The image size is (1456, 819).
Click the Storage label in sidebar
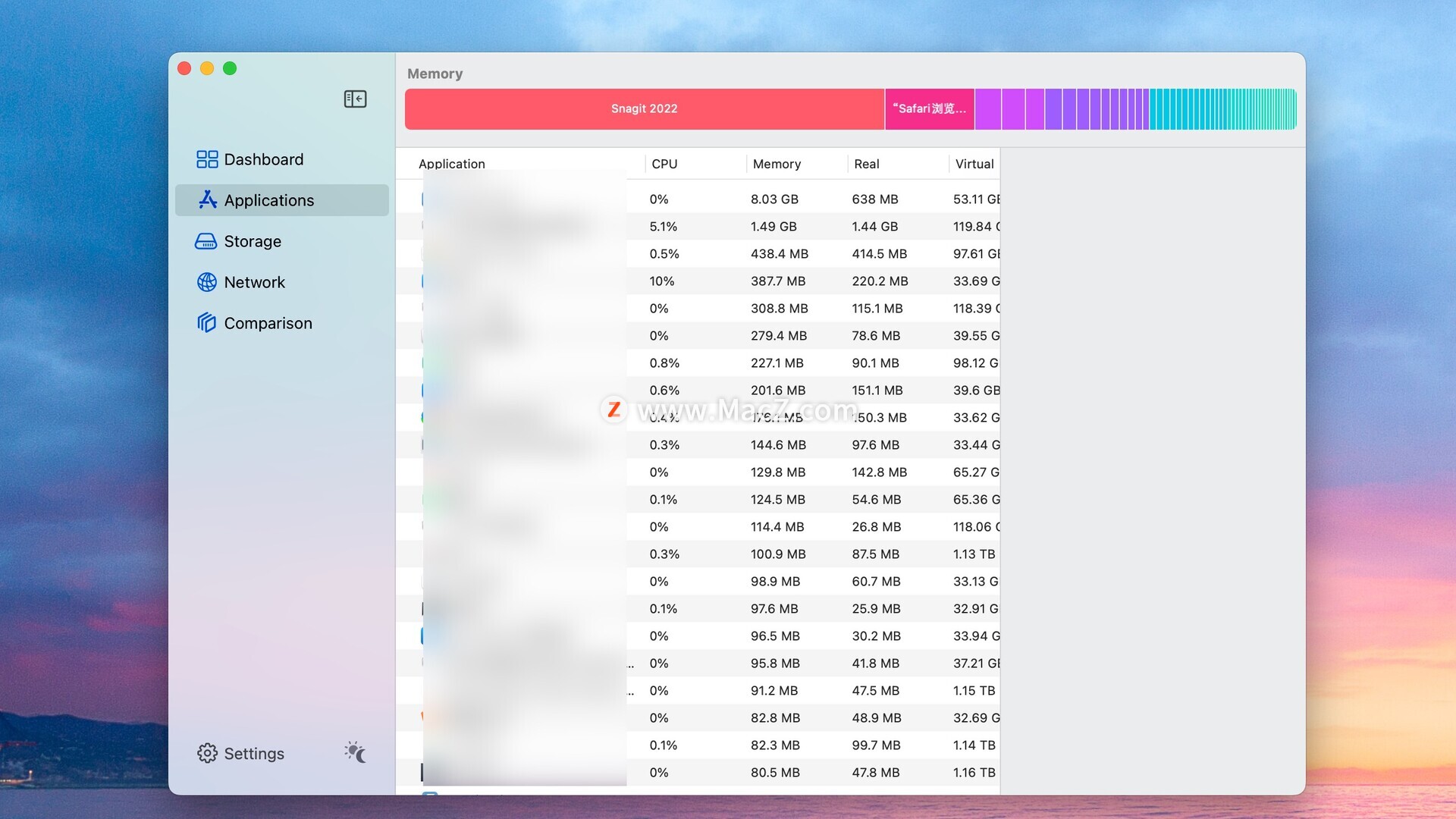pyautogui.click(x=253, y=241)
